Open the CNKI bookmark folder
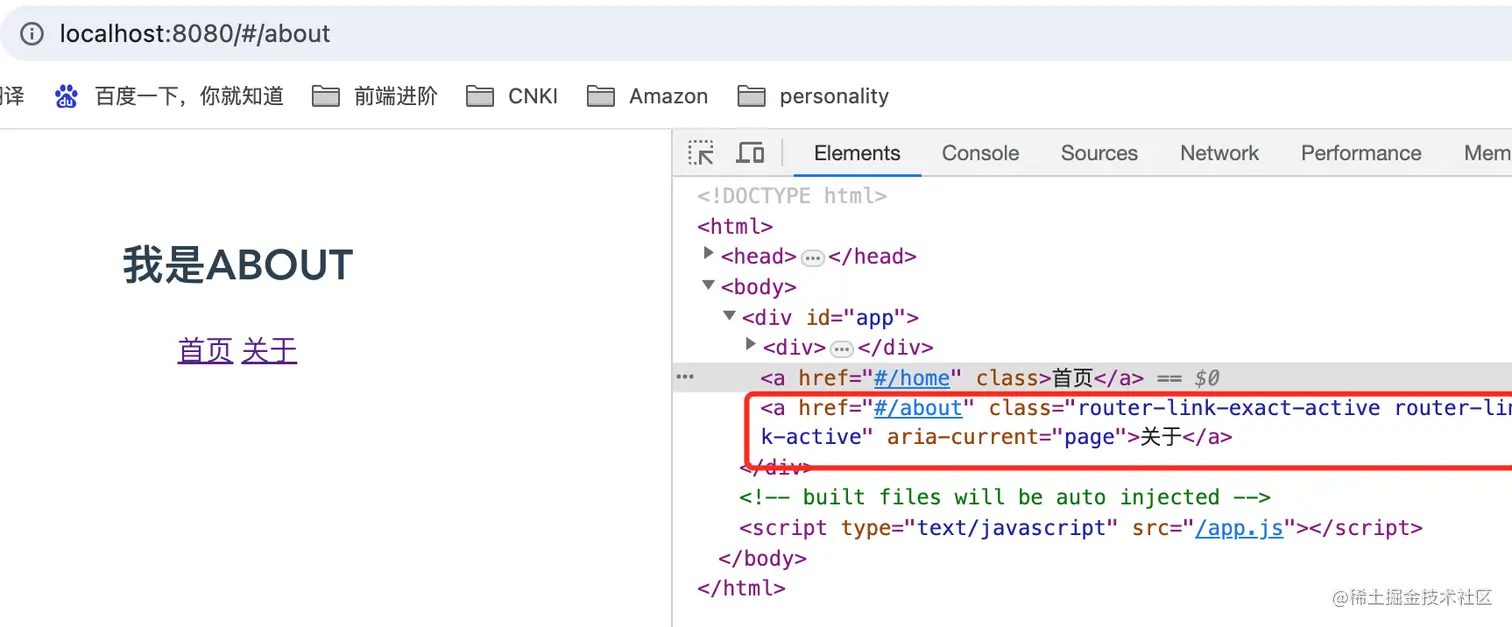This screenshot has width=1512, height=627. [512, 96]
